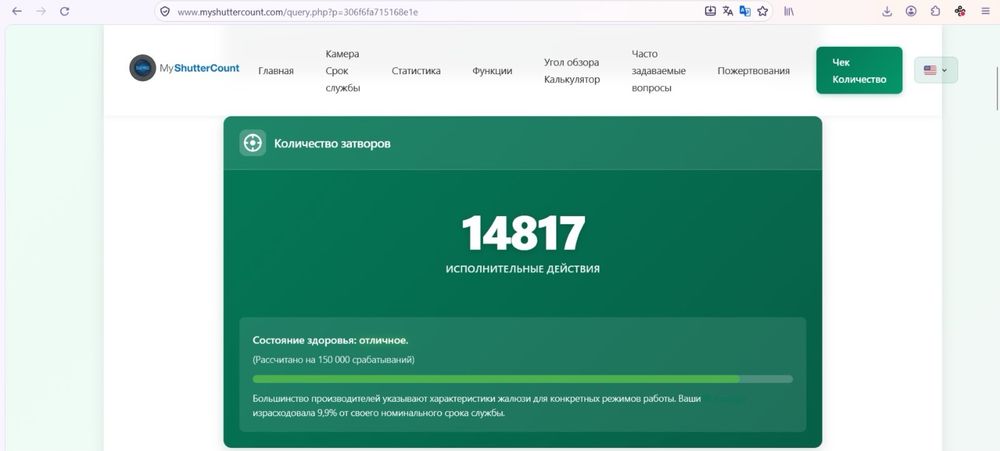Viewport: 1000px width, 451px height.
Task: Open the browser hamburger menu
Action: coord(985,11)
